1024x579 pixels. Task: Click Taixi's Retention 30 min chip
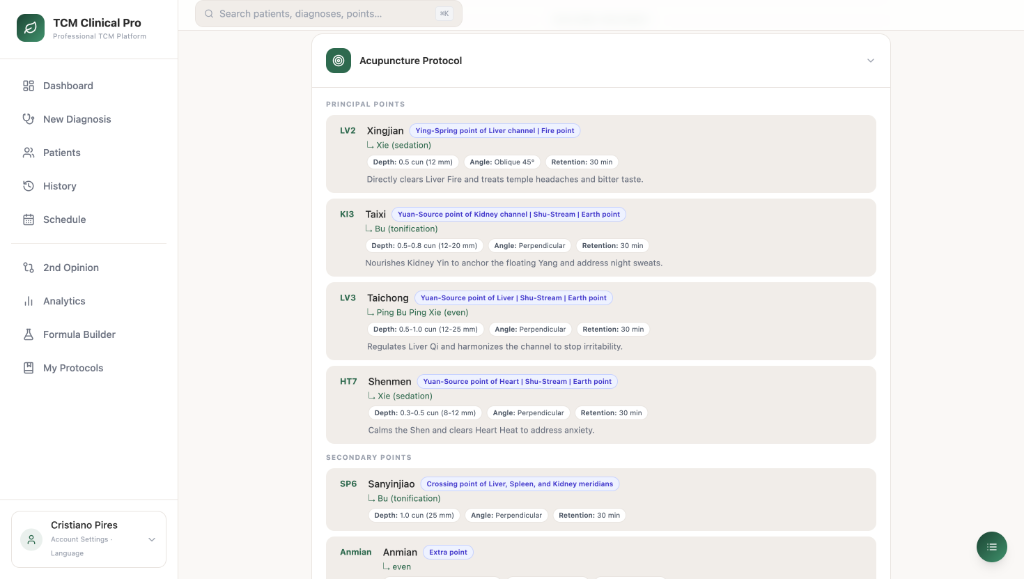point(613,245)
